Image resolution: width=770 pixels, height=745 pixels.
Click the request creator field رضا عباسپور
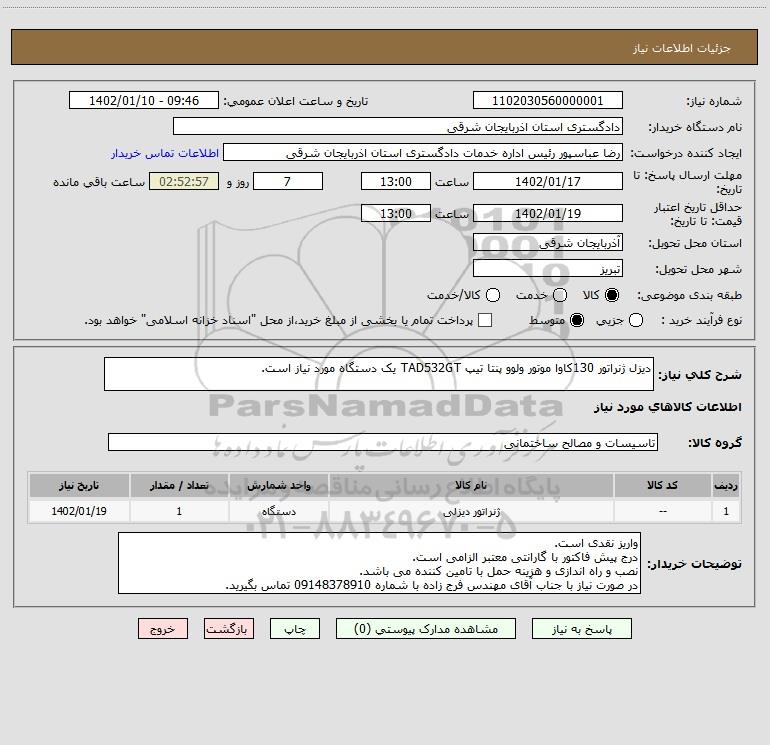423,153
